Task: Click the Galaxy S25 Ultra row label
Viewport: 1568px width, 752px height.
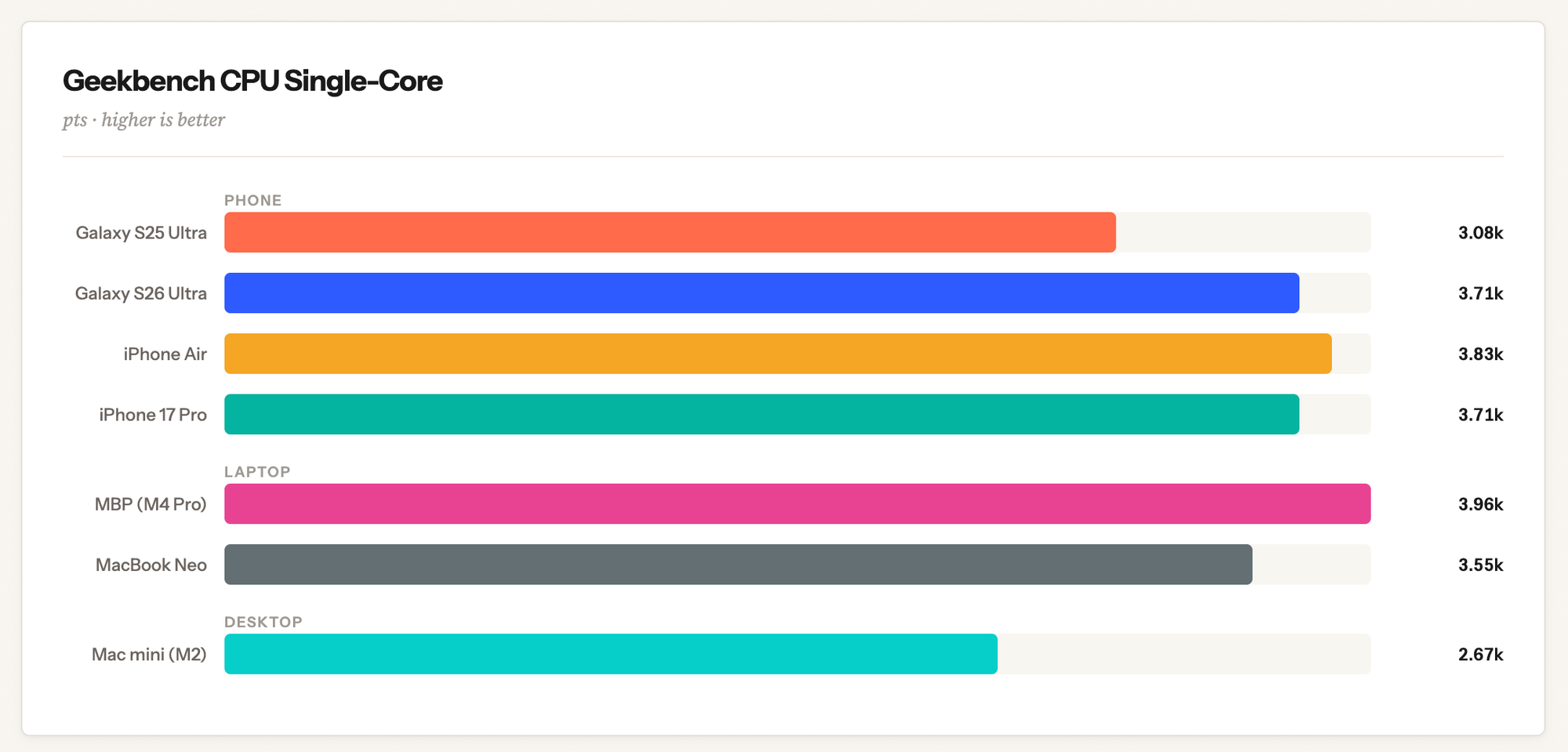Action: pos(141,233)
